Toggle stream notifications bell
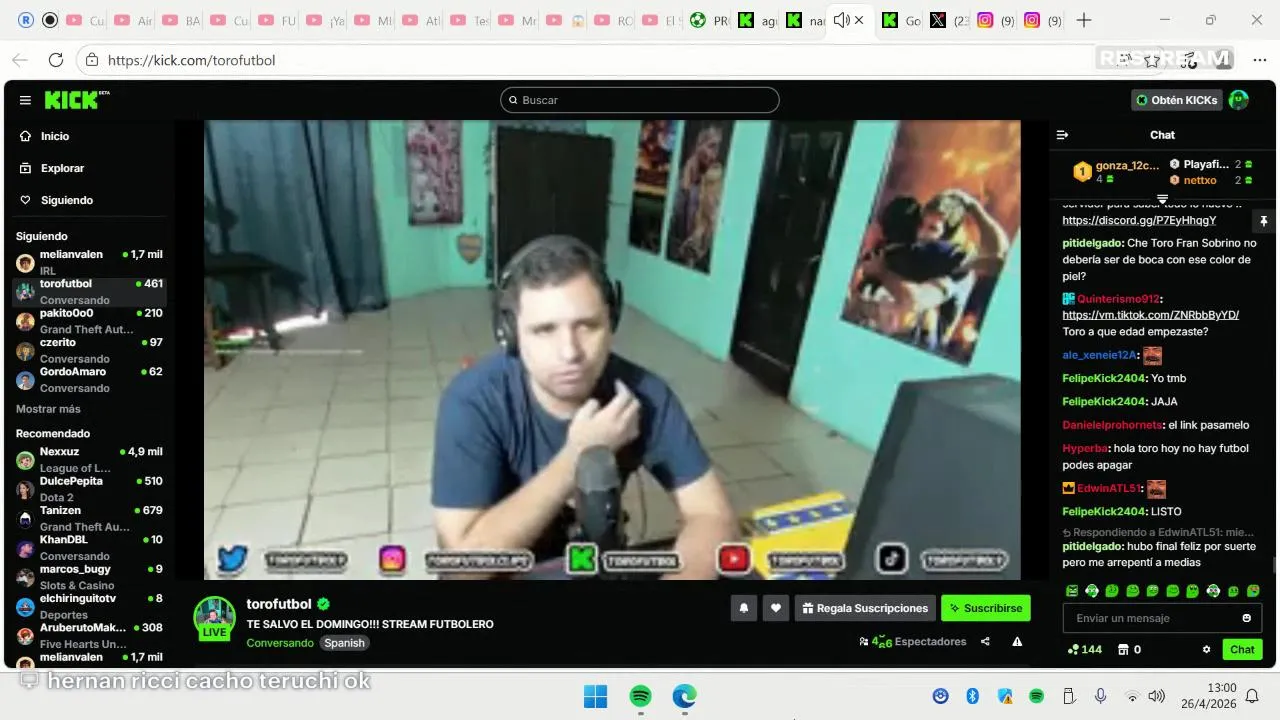Viewport: 1280px width, 720px height. coord(743,608)
